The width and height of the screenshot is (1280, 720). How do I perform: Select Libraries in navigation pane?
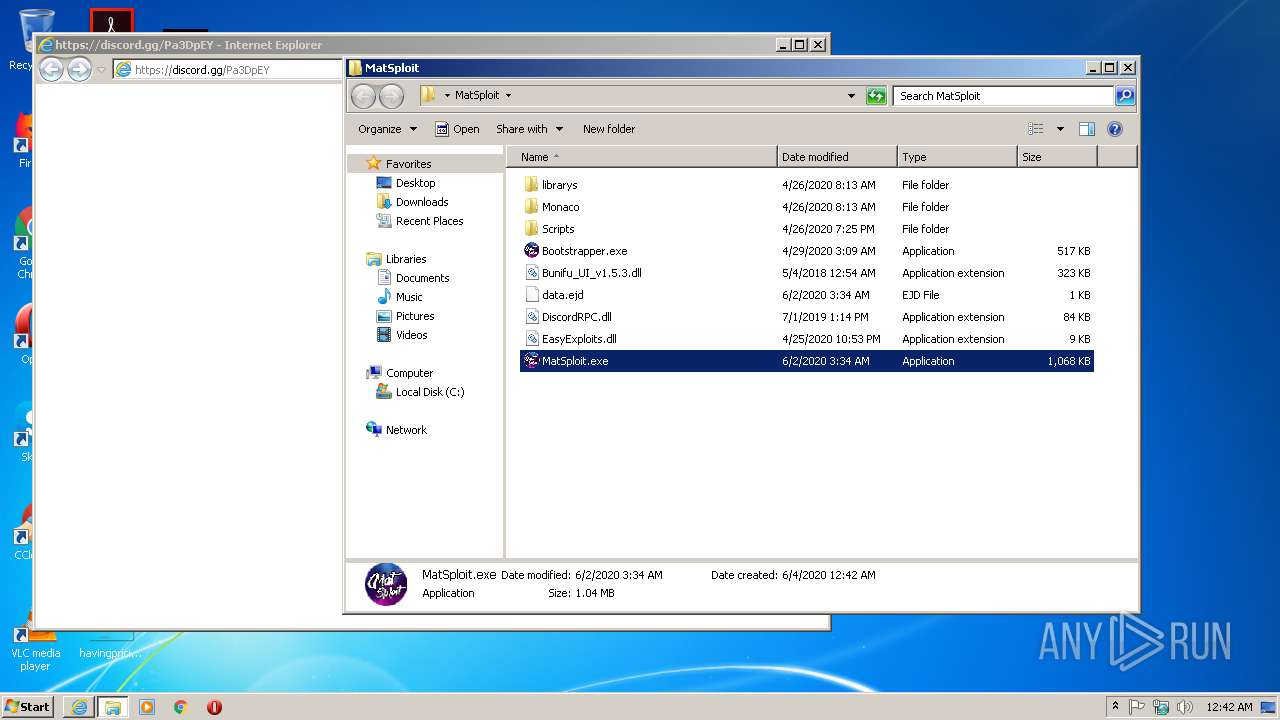pyautogui.click(x=406, y=259)
